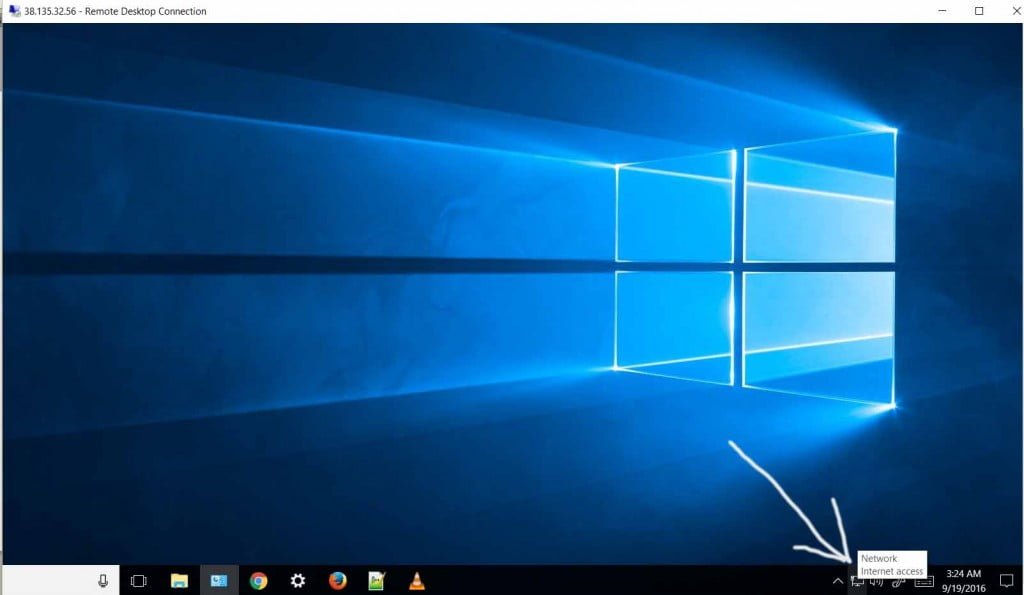
Task: Open Task View from the taskbar
Action: [x=138, y=581]
